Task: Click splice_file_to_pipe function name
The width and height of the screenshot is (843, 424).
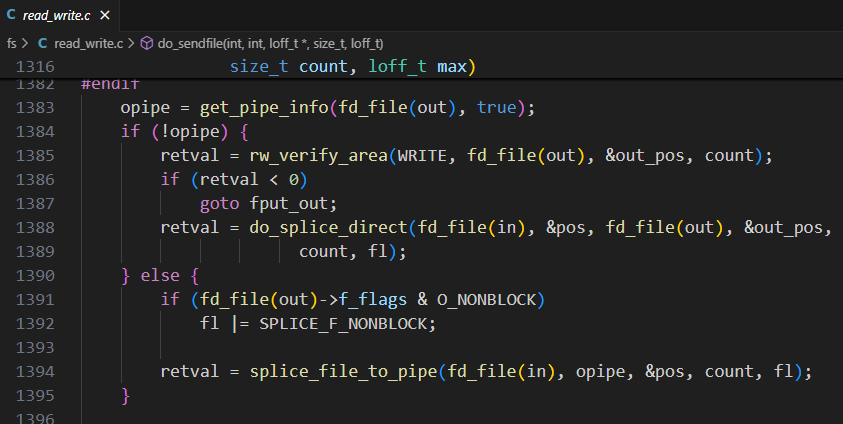Action: (x=344, y=371)
